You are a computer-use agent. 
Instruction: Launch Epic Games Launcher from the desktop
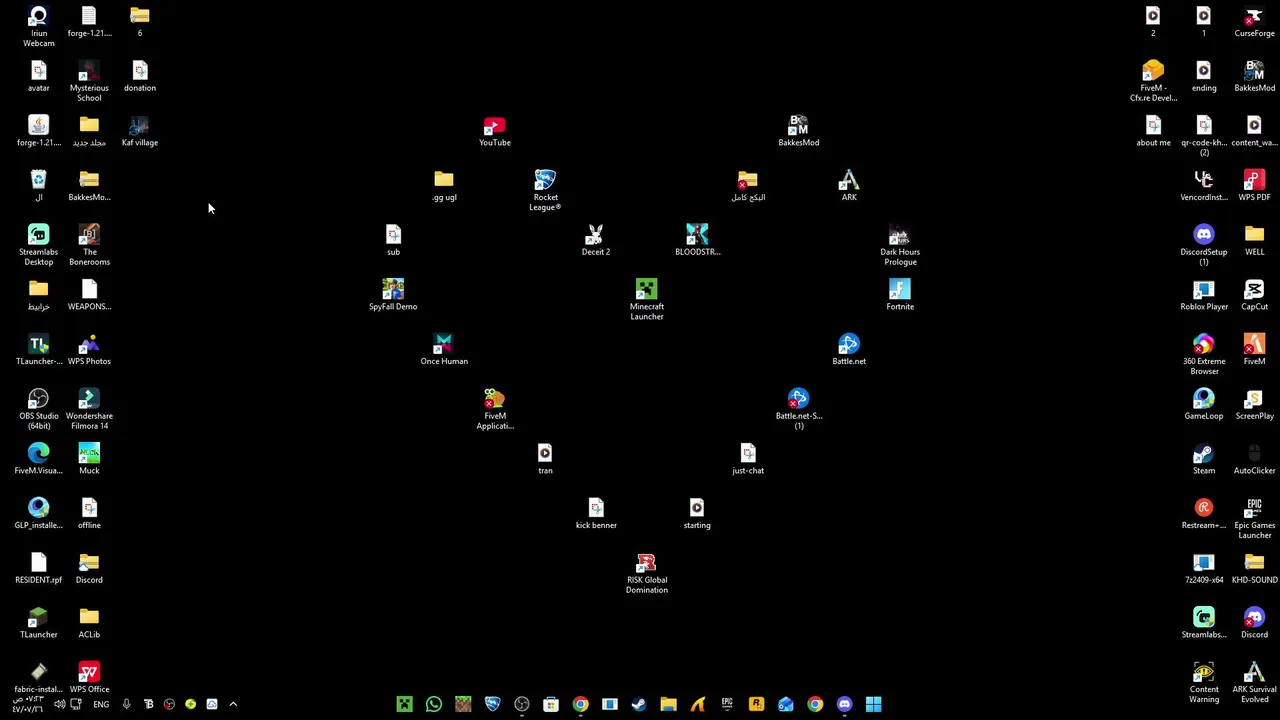[x=1254, y=518]
